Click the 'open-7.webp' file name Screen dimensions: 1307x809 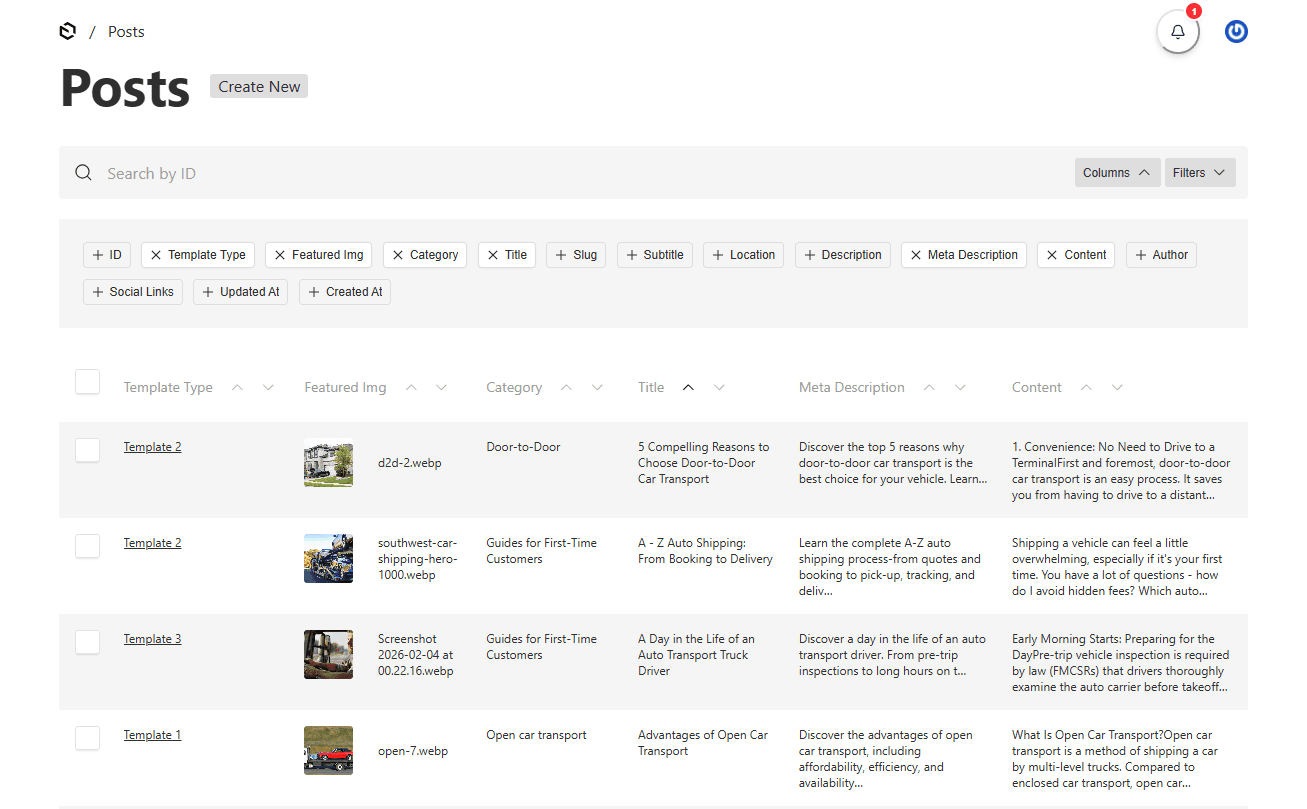tap(413, 751)
